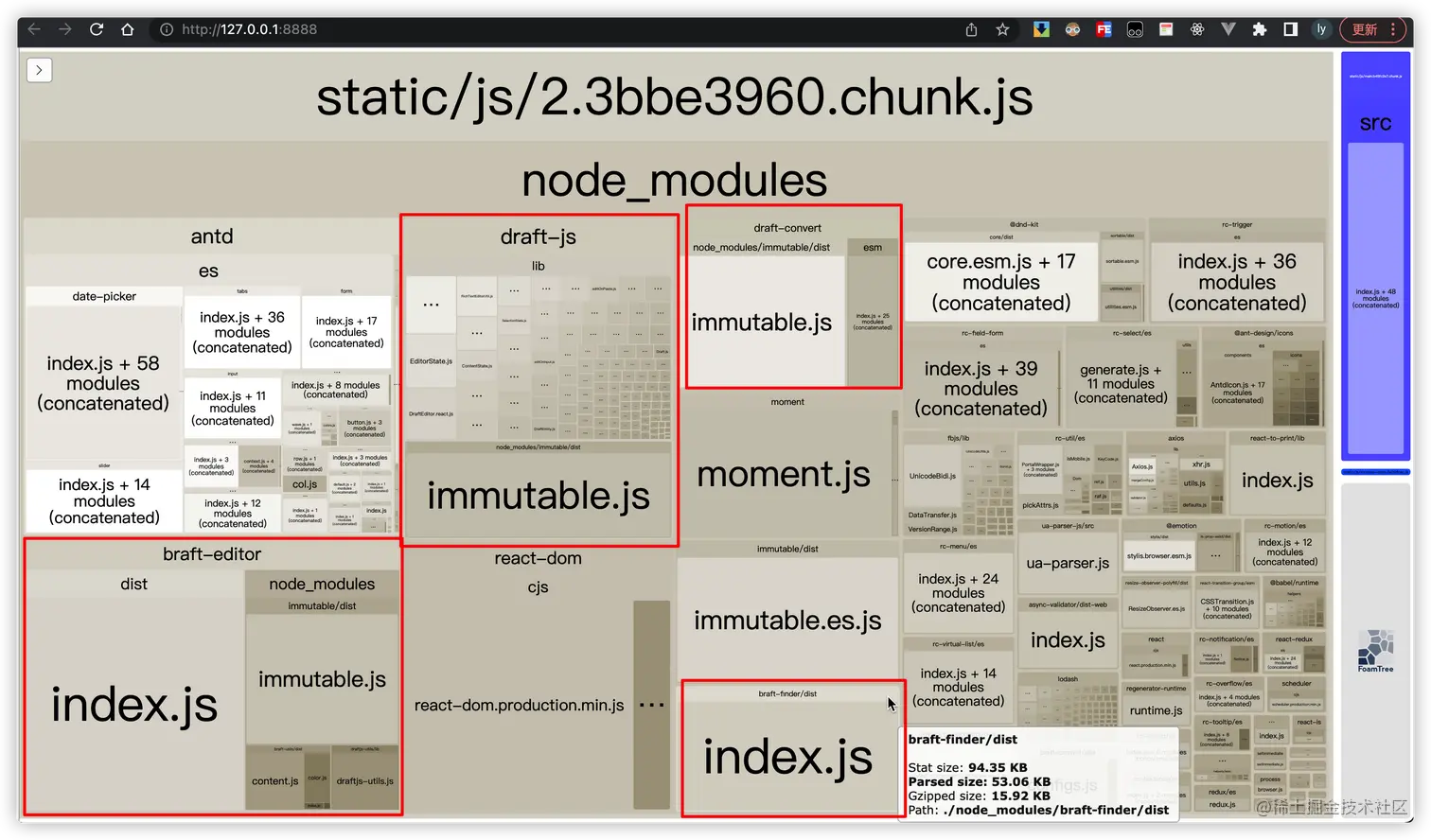Click react-dom.production.min.js block
Viewport: 1431px width, 840px height.
519,705
